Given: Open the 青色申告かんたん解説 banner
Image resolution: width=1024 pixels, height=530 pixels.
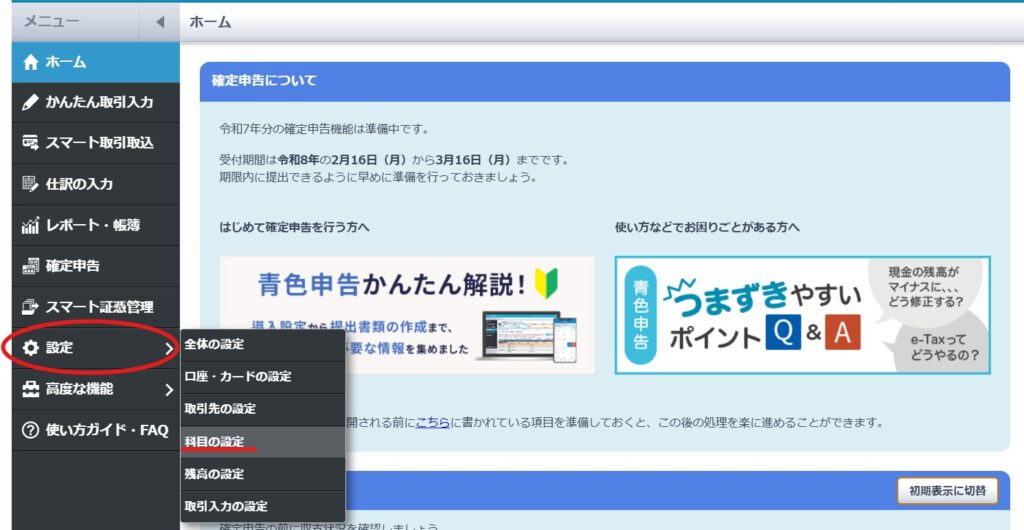Looking at the screenshot, I should (407, 315).
